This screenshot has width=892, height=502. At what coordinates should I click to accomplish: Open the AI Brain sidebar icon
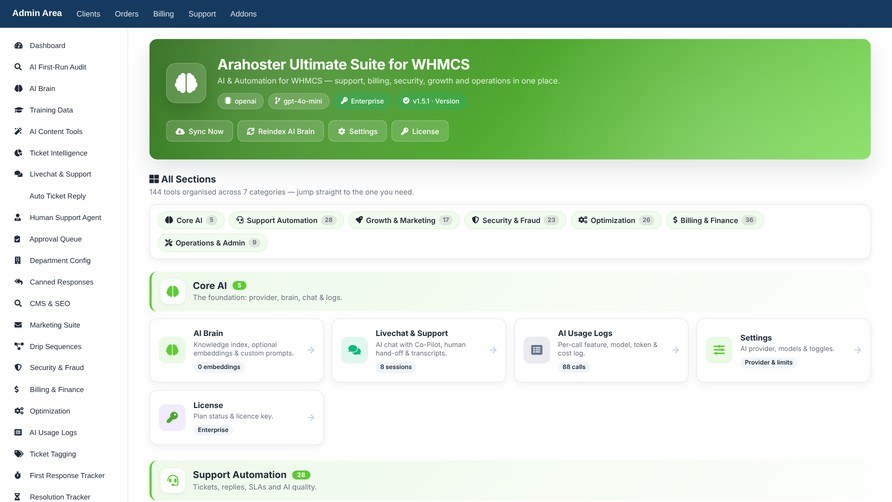18,88
